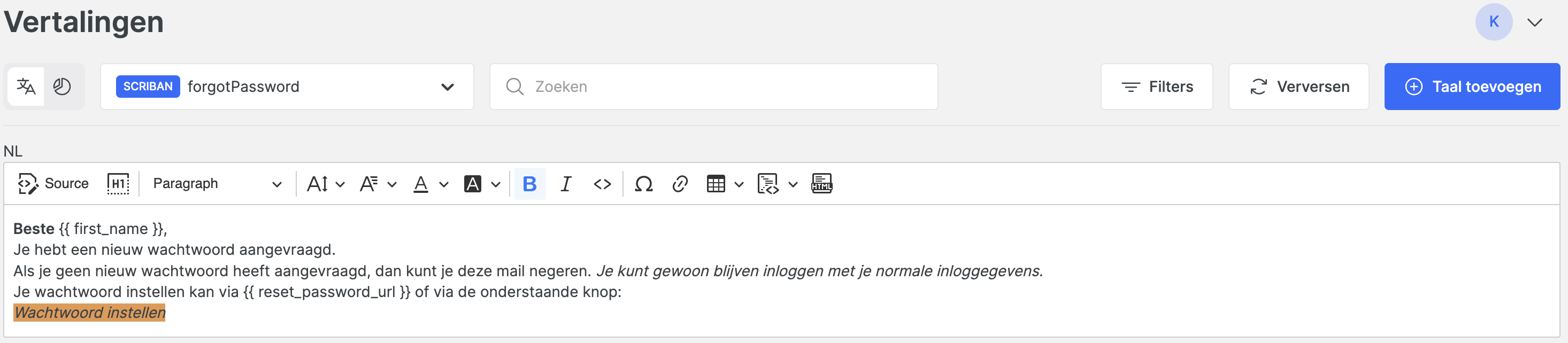Insert a link using the chain icon
Viewport: 1568px width, 343px height.
pos(680,184)
